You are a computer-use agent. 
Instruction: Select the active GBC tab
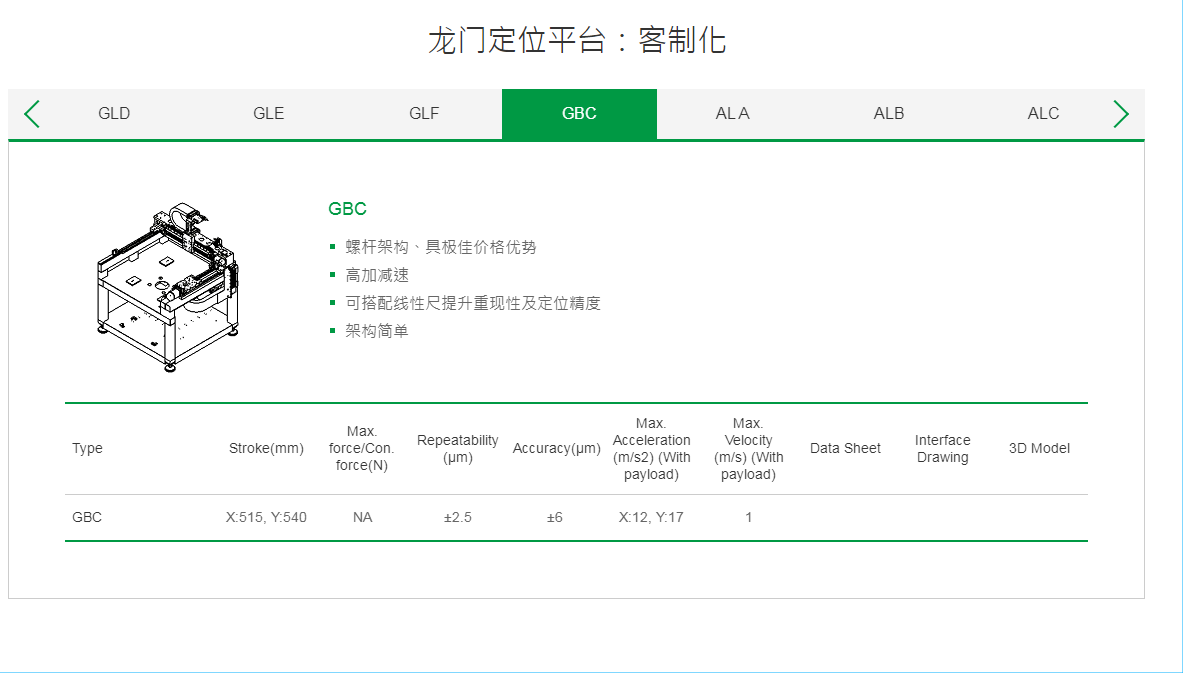[579, 114]
